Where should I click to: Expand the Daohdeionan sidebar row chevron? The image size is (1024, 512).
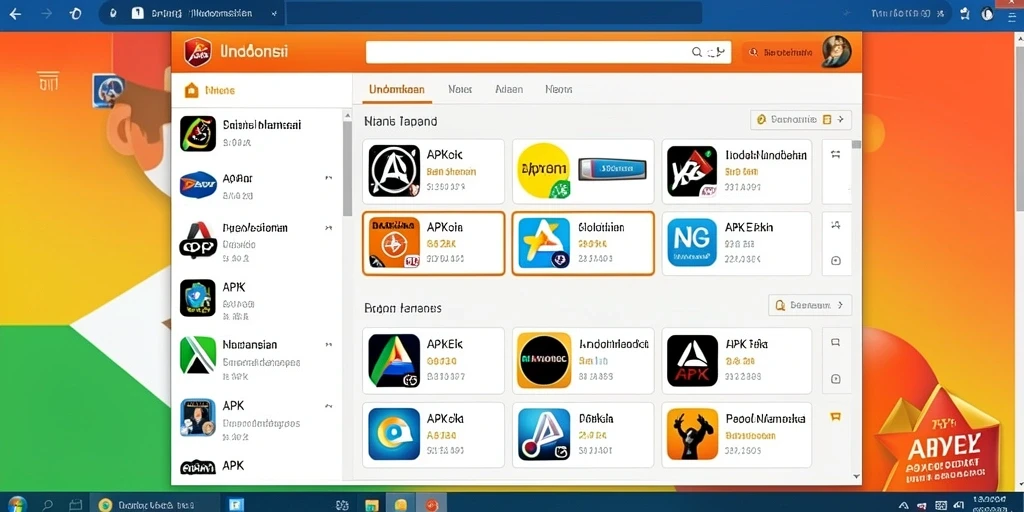pos(328,229)
